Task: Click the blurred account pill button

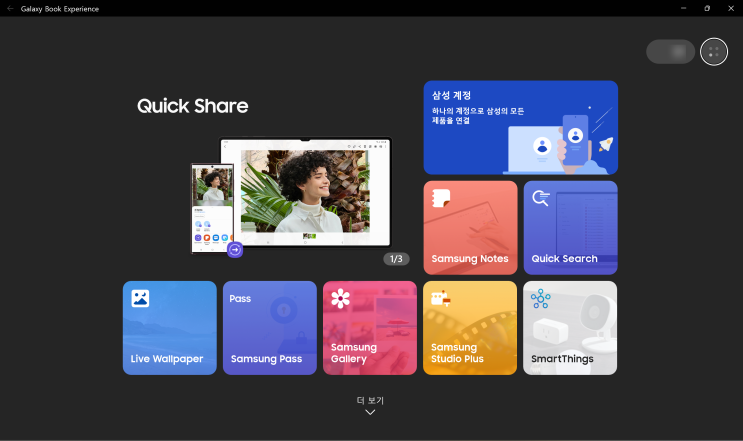Action: pos(671,52)
